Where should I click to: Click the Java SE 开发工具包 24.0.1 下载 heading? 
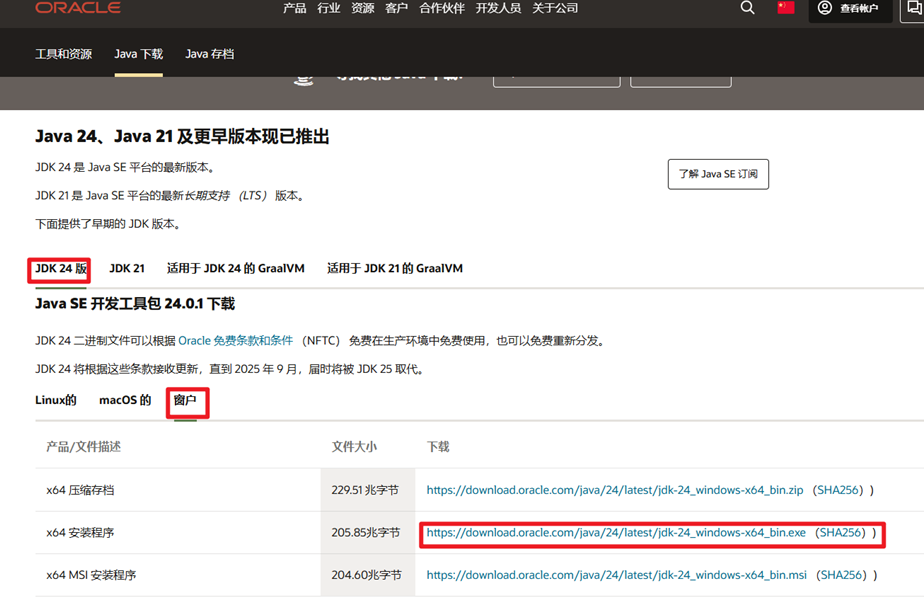[135, 304]
